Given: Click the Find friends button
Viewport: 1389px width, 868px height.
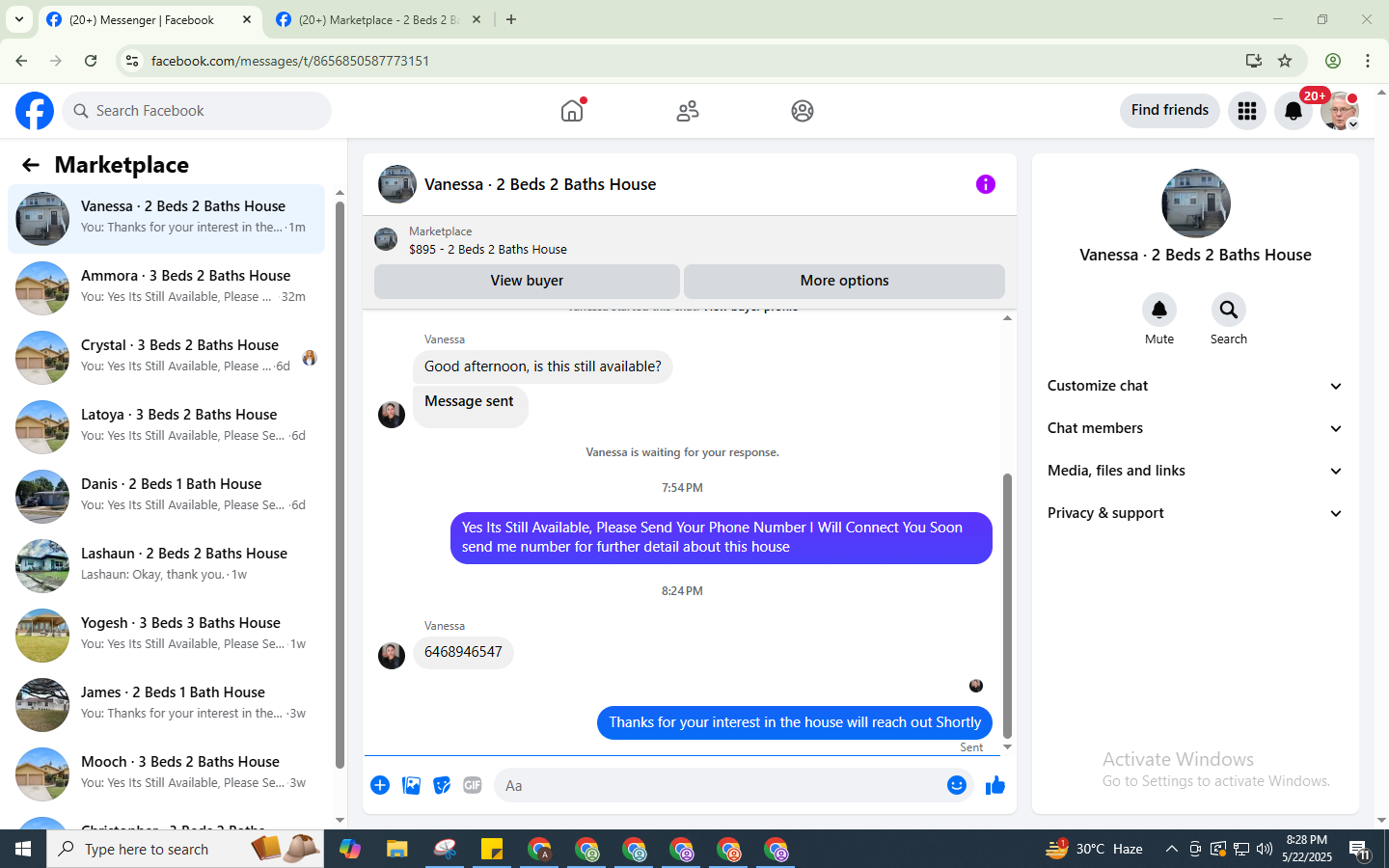Looking at the screenshot, I should pyautogui.click(x=1170, y=110).
